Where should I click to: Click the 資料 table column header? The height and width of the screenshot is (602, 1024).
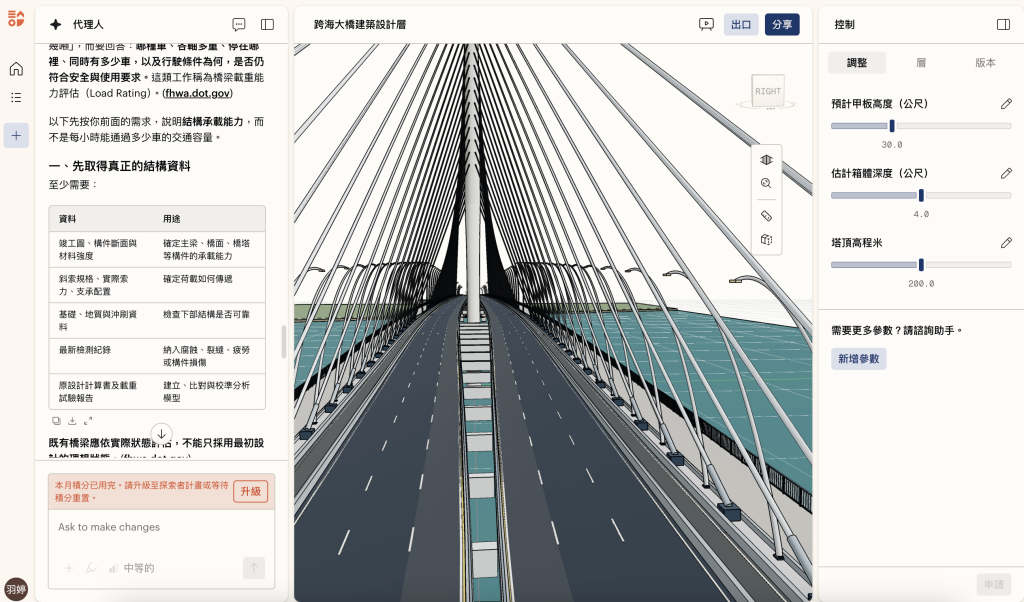pos(67,219)
